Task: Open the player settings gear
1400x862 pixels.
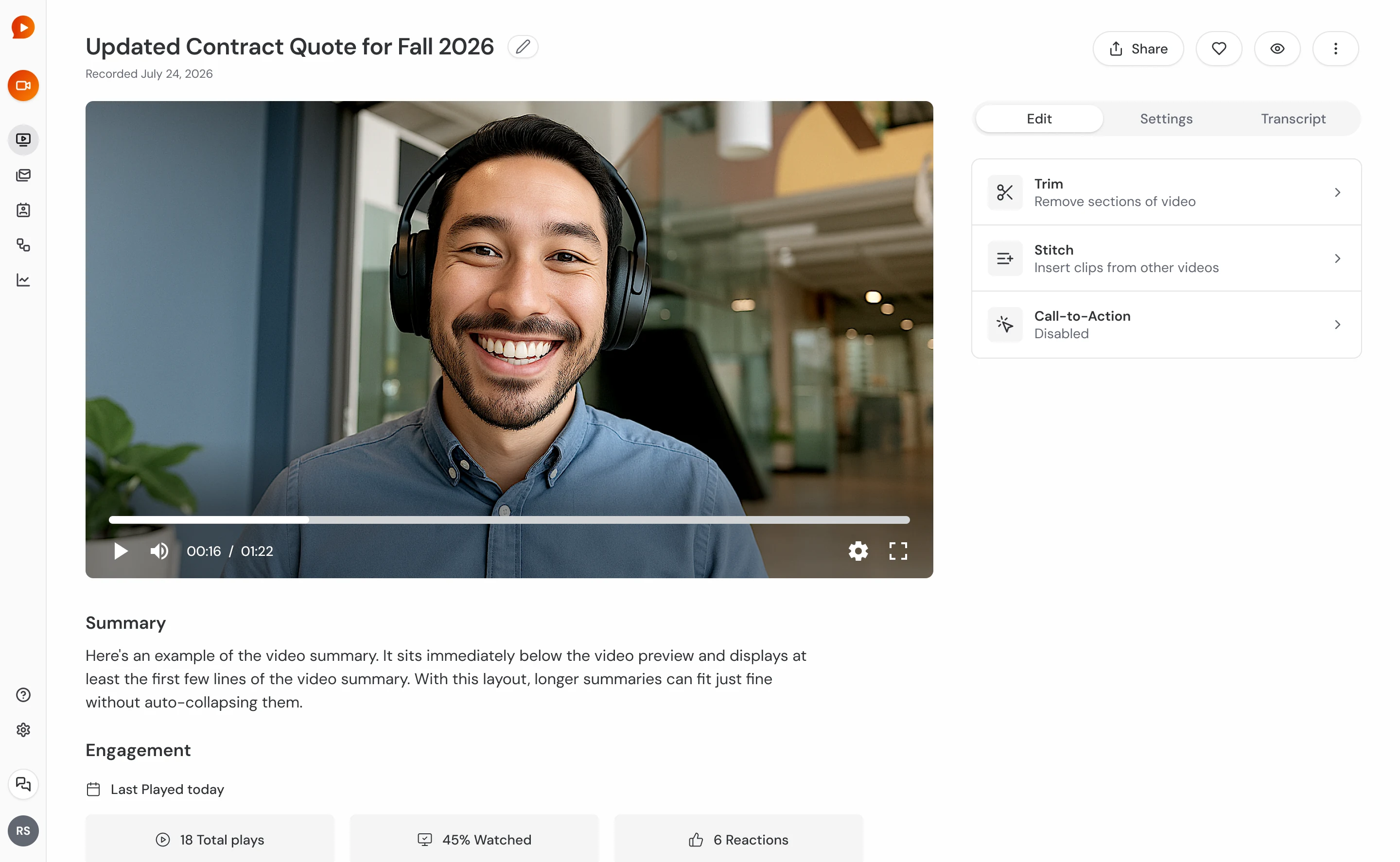Action: [857, 552]
